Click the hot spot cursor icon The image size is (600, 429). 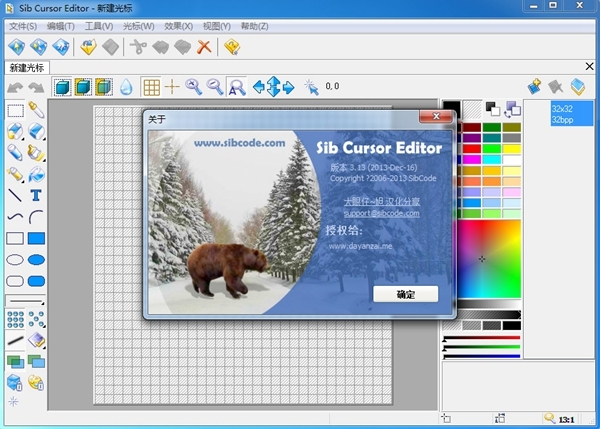[x=311, y=87]
